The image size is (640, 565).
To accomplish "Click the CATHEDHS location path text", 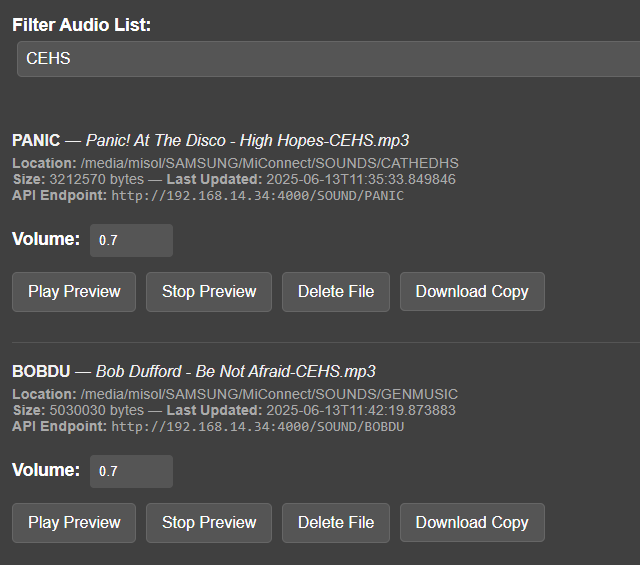I will [x=269, y=163].
